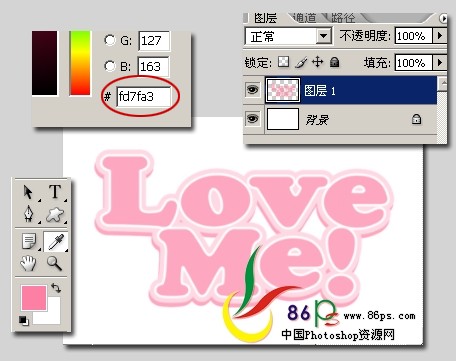
Task: Hide 图层 1 layer visibility eye
Action: click(x=253, y=89)
